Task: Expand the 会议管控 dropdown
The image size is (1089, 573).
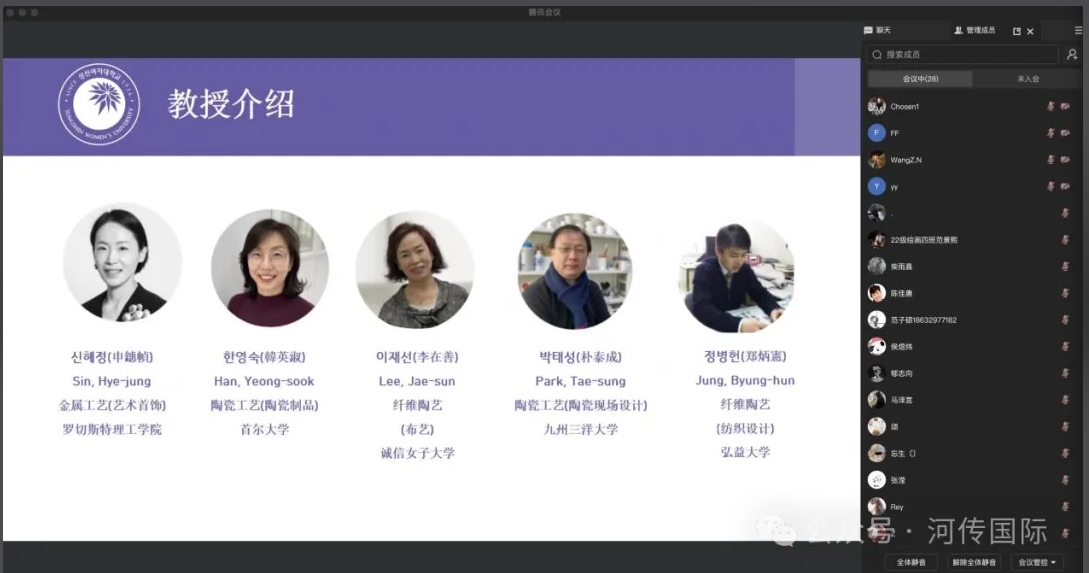Action: (x=1036, y=562)
